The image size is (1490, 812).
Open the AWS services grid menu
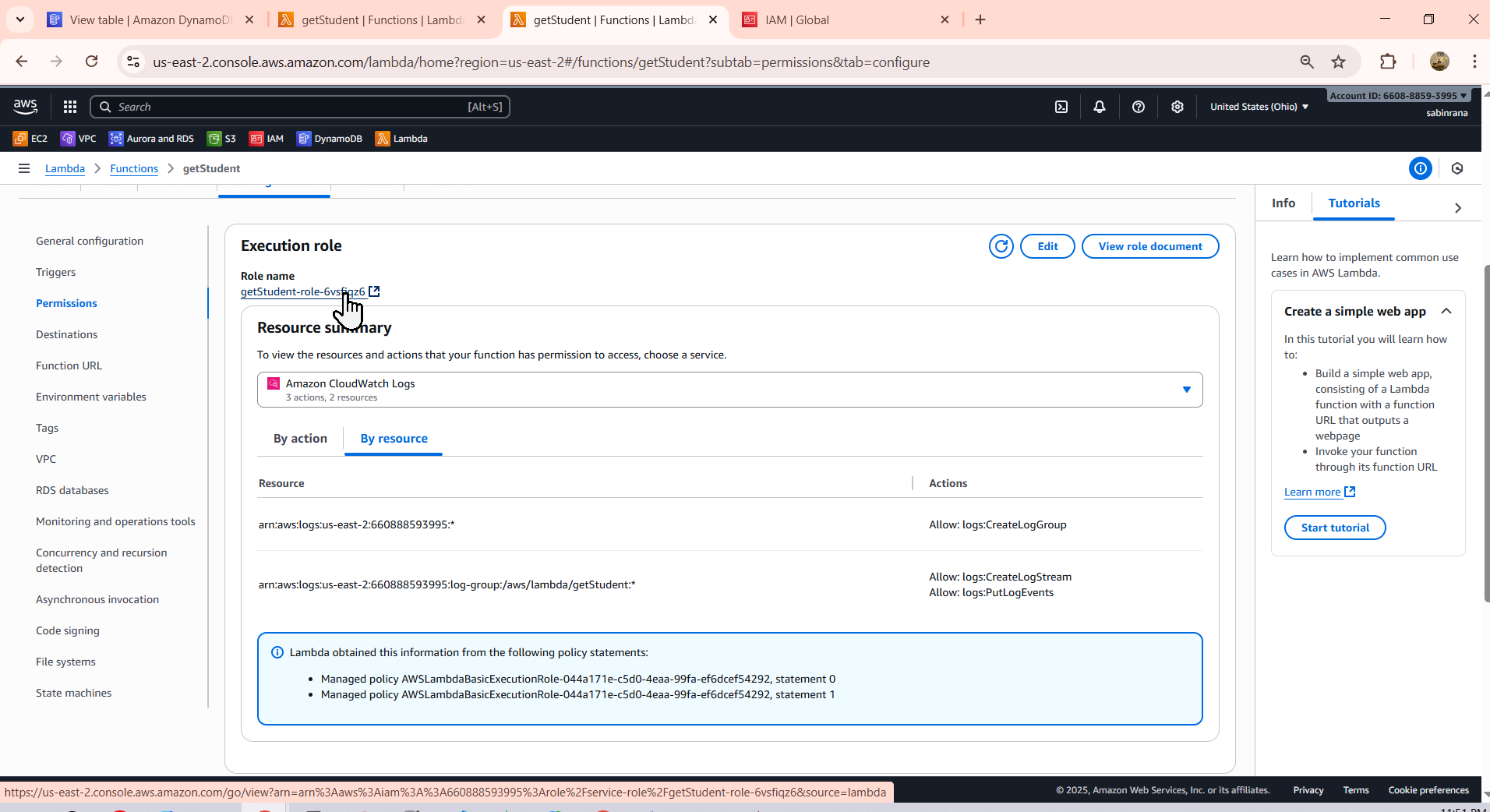70,107
